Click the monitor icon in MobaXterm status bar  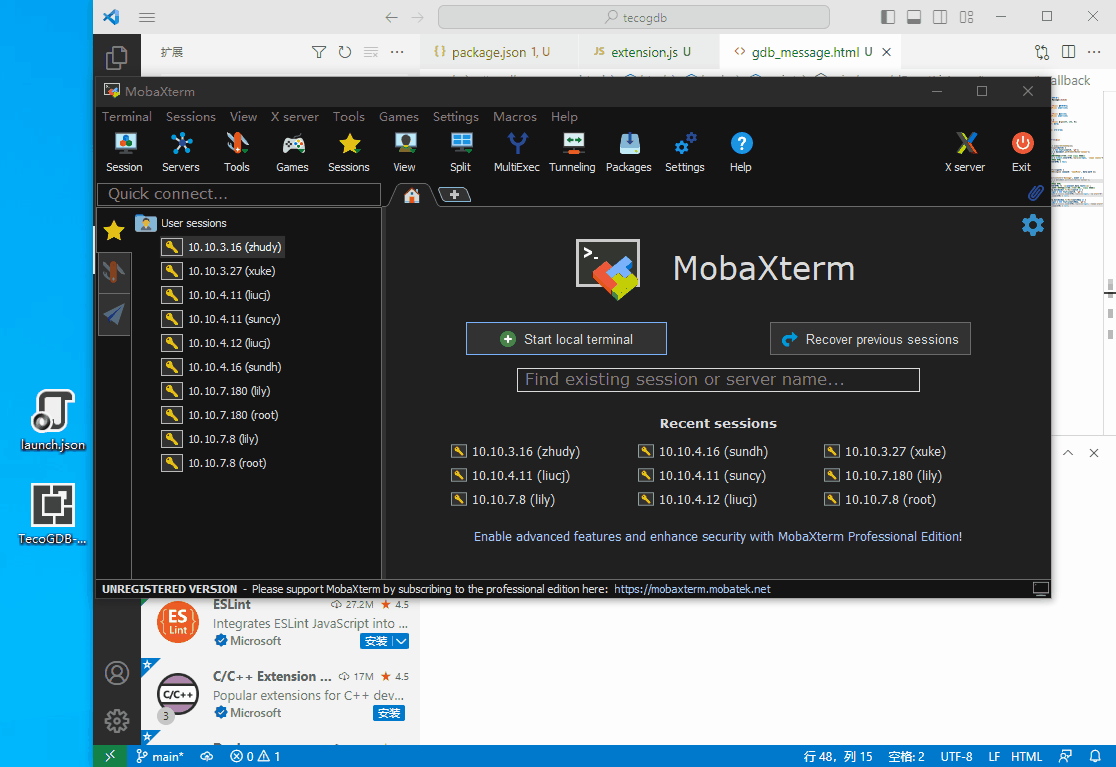pyautogui.click(x=1041, y=588)
